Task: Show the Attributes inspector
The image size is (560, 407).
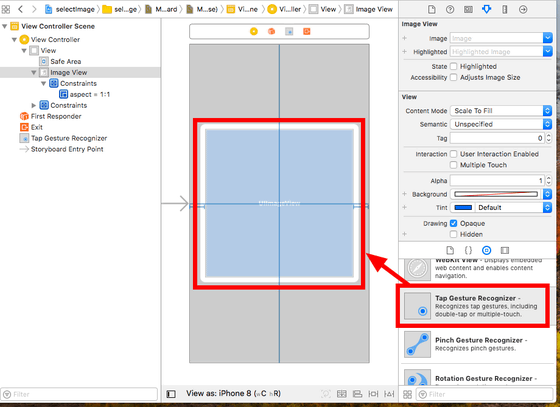Action: pyautogui.click(x=486, y=10)
